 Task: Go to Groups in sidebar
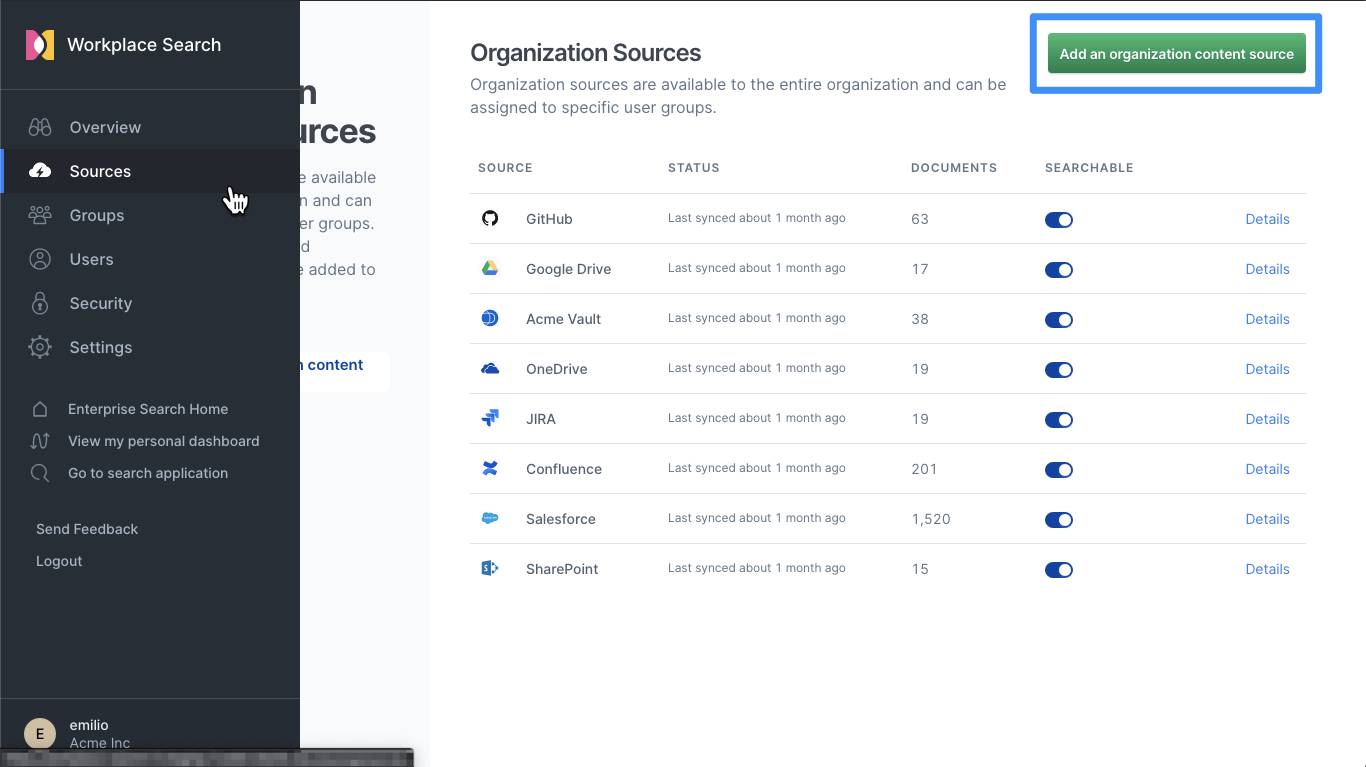(x=150, y=215)
